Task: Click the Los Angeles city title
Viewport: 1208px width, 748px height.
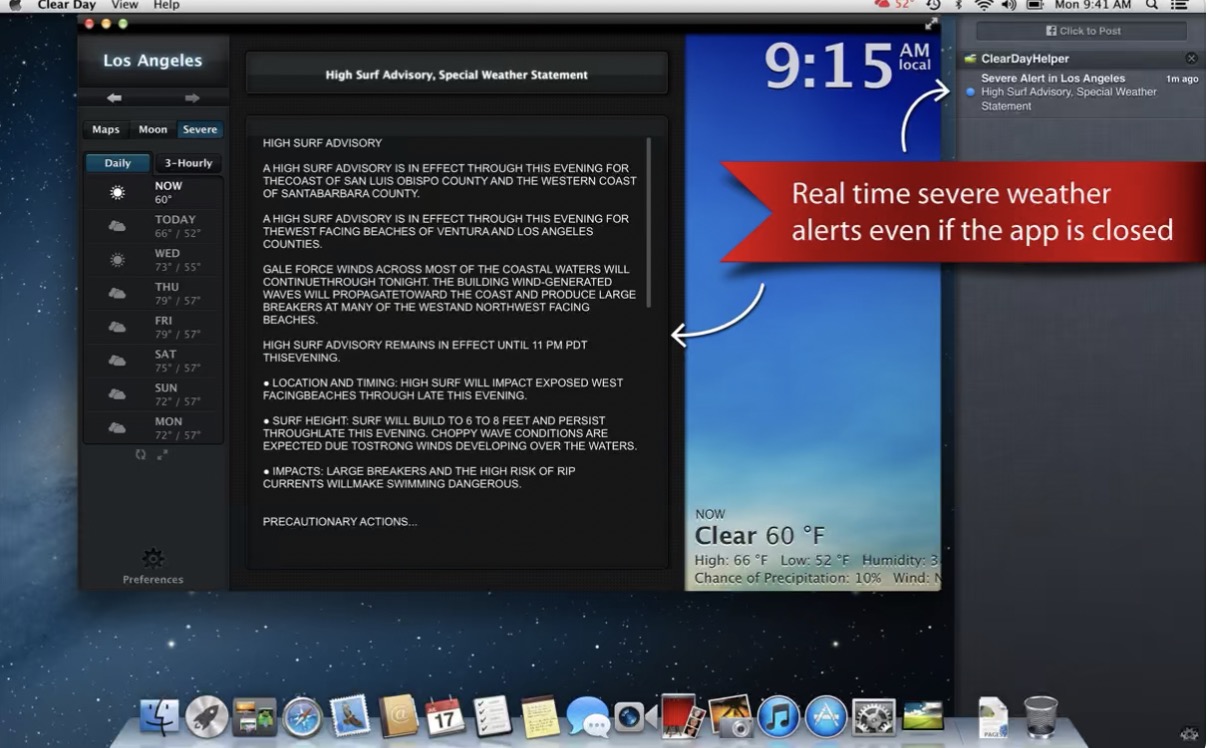Action: (153, 60)
